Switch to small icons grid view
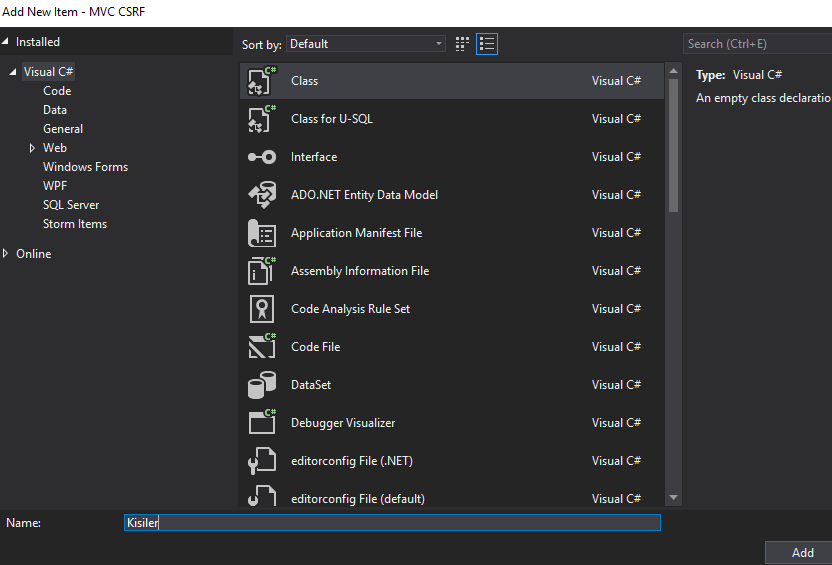This screenshot has width=832, height=565. (462, 44)
